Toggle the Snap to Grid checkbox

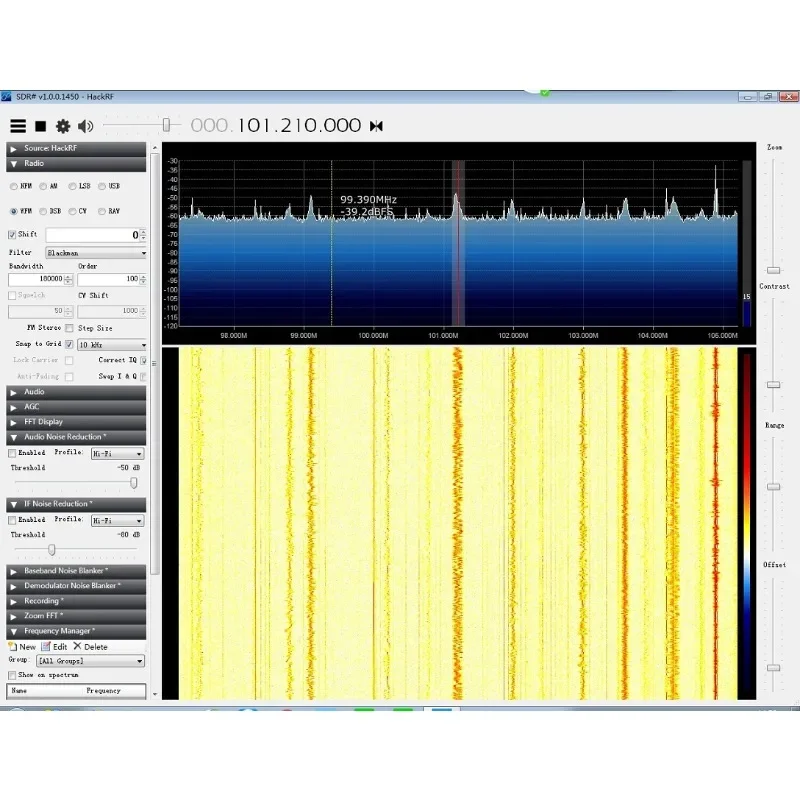(69, 344)
